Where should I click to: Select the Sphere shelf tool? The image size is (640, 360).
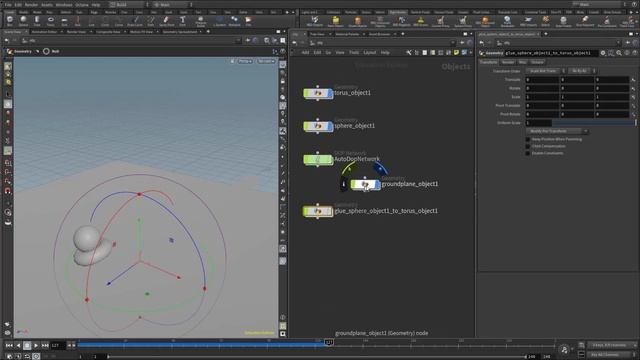pos(23,20)
